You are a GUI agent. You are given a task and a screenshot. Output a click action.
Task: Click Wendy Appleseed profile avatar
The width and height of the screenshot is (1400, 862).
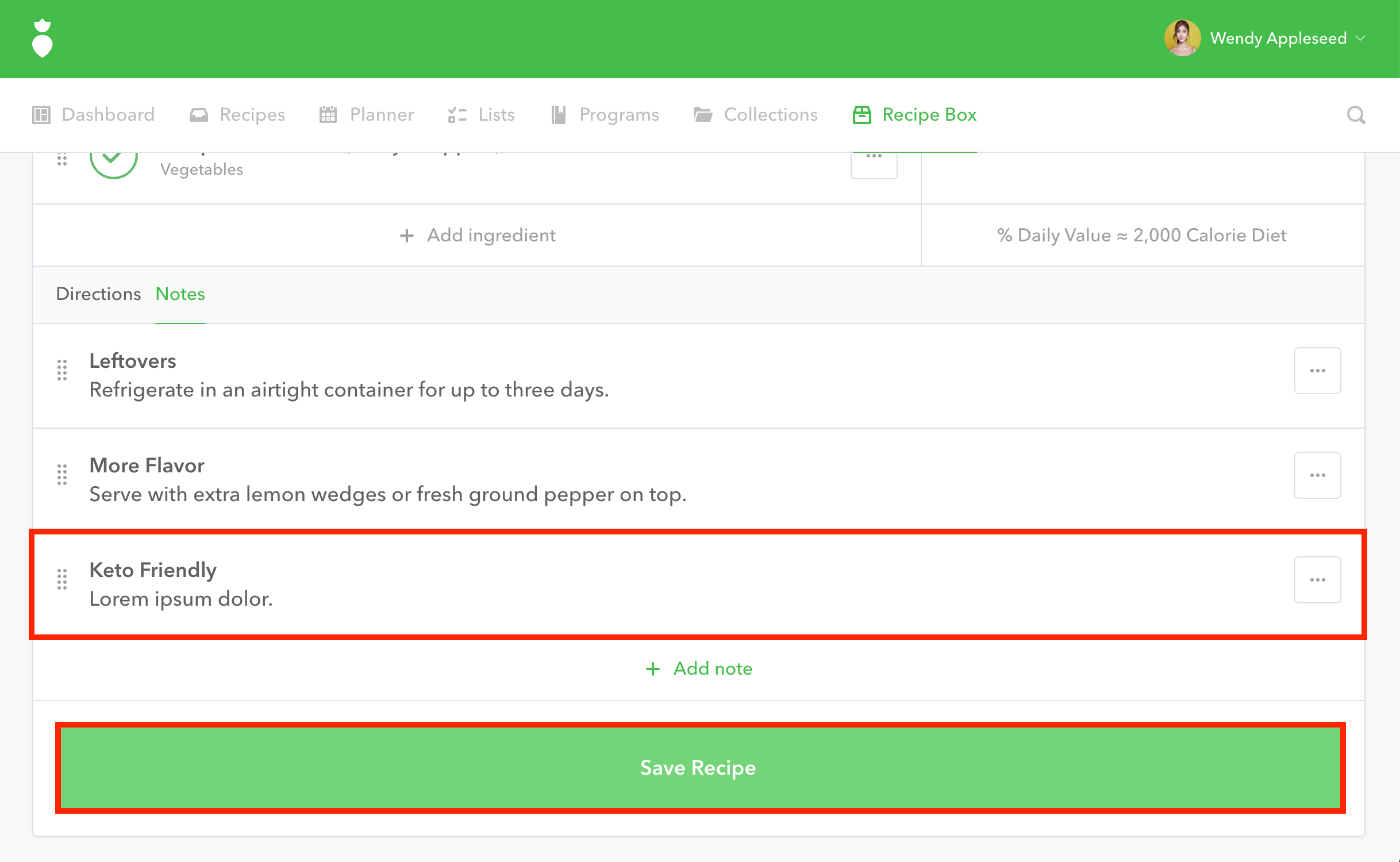pos(1182,39)
